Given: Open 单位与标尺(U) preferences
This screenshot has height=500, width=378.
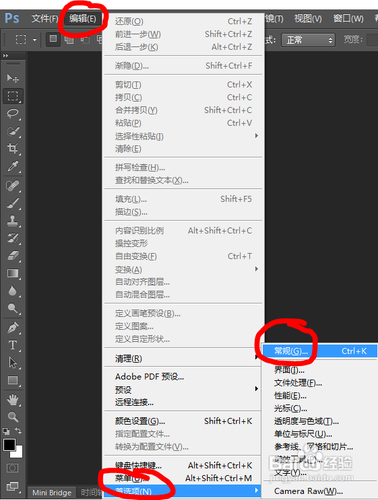Looking at the screenshot, I should click(320, 434).
